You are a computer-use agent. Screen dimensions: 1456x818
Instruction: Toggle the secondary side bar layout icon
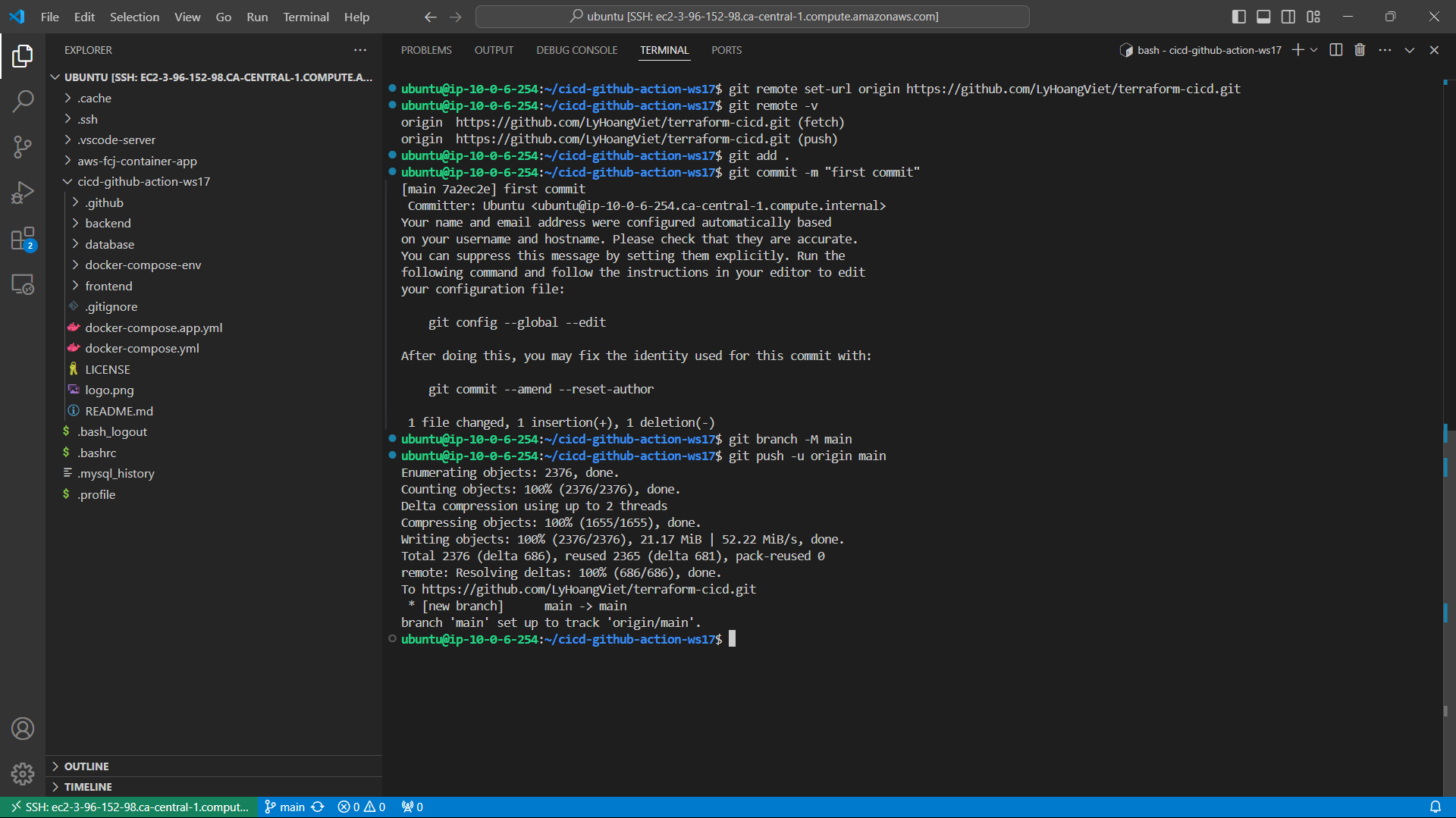[x=1288, y=17]
